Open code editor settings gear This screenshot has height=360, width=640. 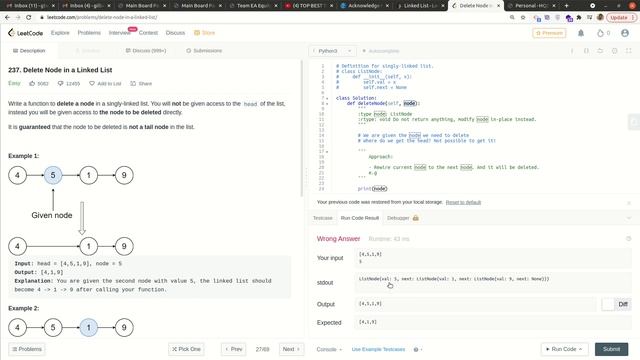coord(614,51)
